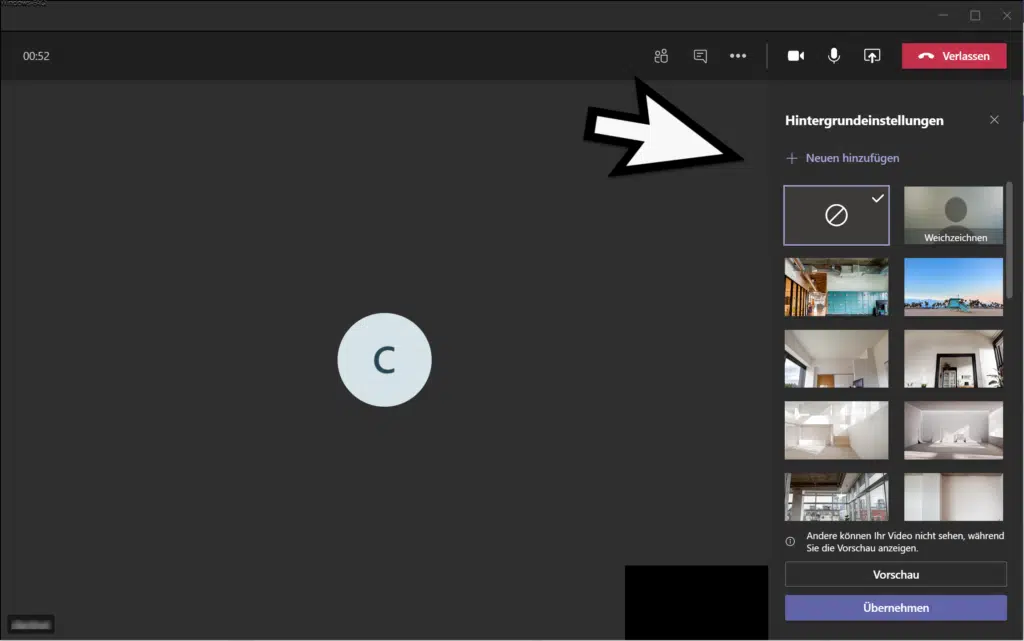Mute the microphone

833,56
